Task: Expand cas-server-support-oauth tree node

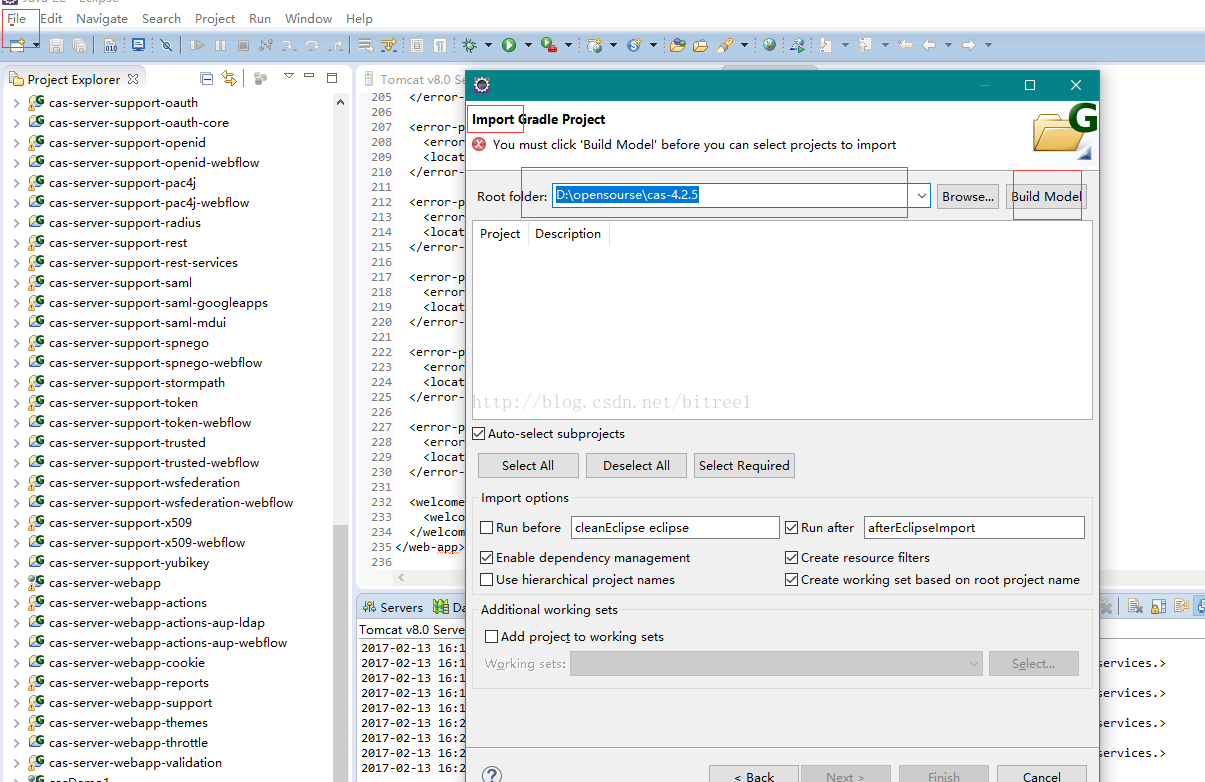Action: [x=15, y=103]
